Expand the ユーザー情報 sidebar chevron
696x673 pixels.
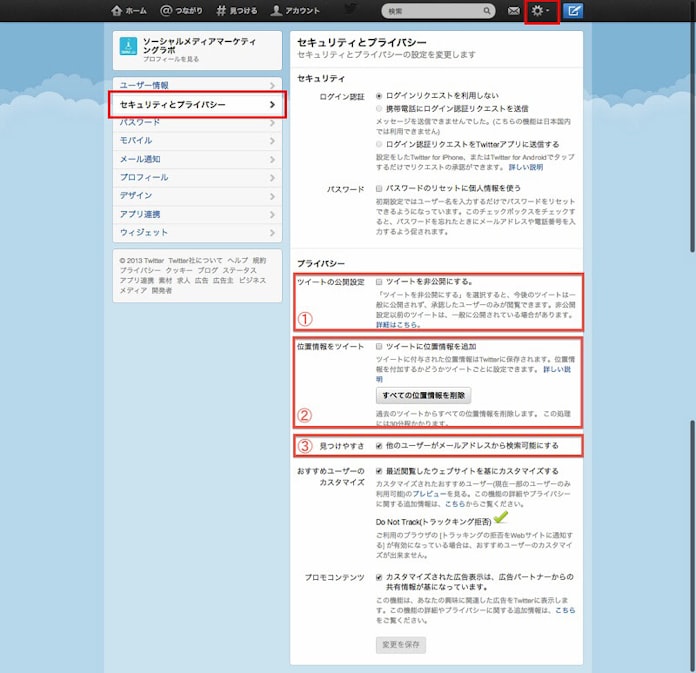click(272, 86)
